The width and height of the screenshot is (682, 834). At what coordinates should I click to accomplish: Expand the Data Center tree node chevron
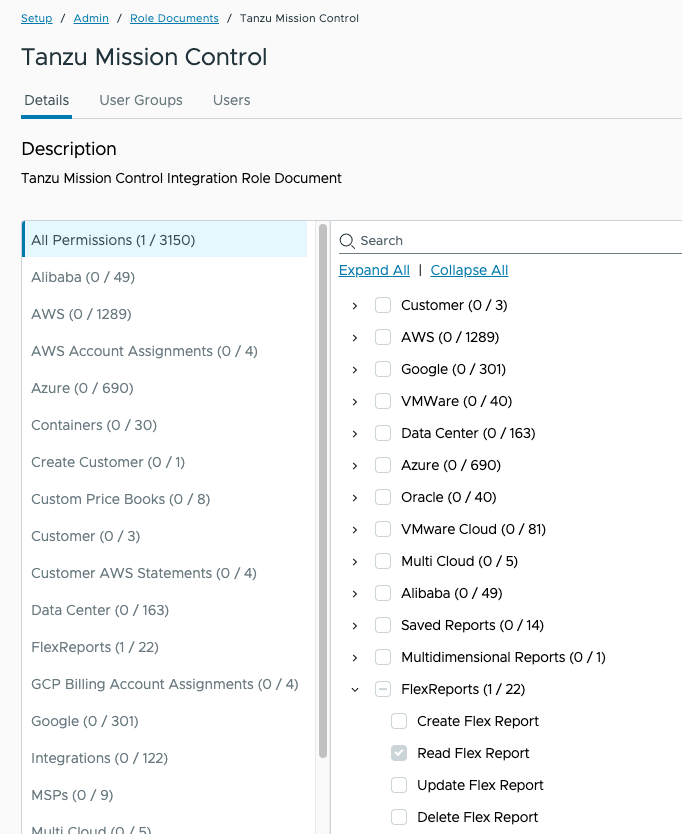tap(355, 433)
